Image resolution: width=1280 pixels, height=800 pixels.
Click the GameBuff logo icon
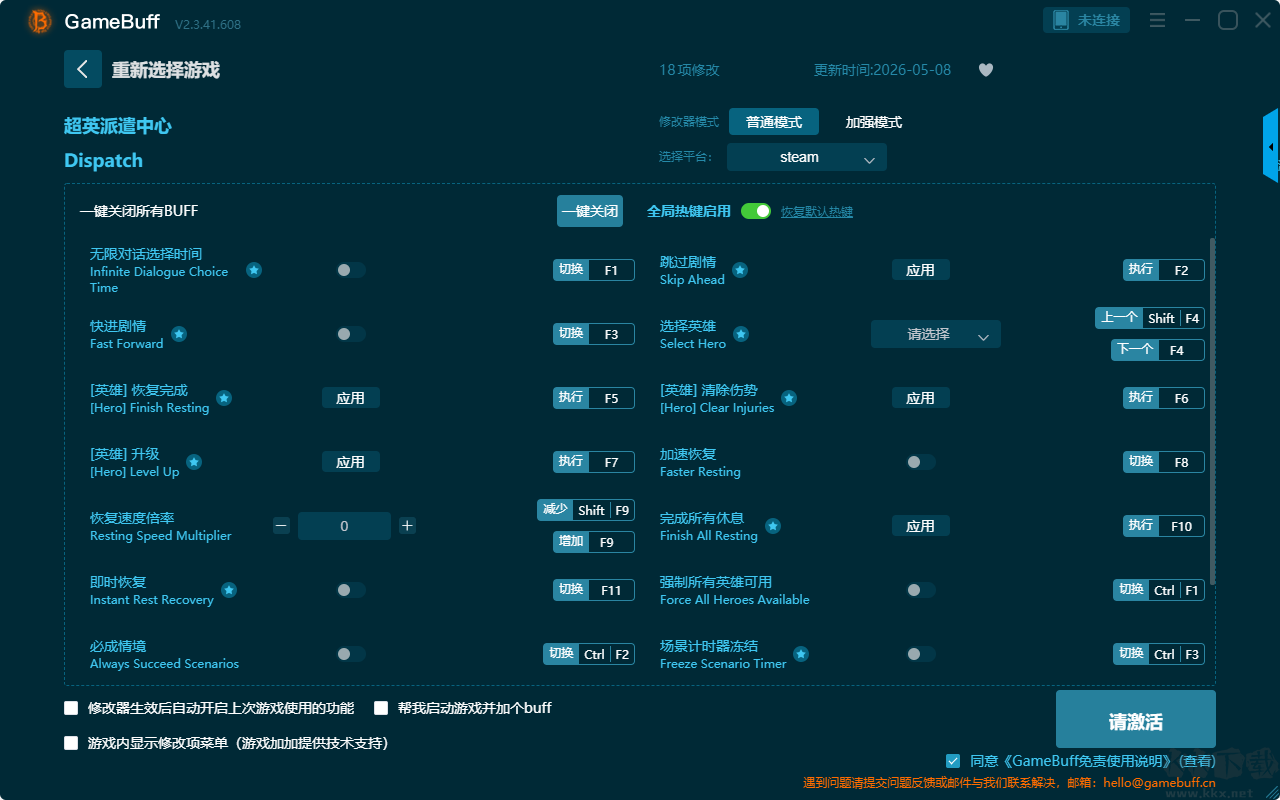40,21
